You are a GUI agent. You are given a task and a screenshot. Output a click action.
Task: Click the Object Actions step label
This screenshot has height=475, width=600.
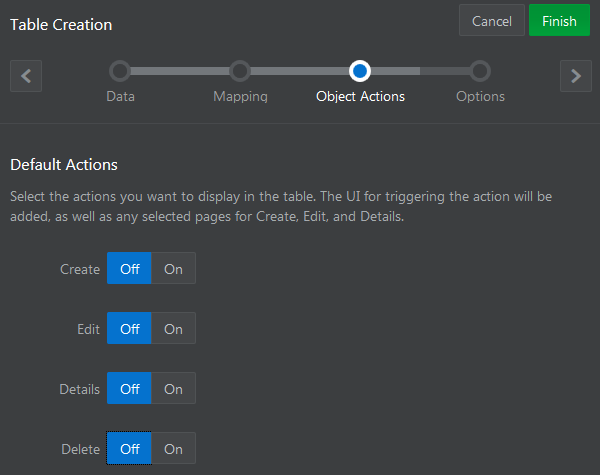coord(360,97)
